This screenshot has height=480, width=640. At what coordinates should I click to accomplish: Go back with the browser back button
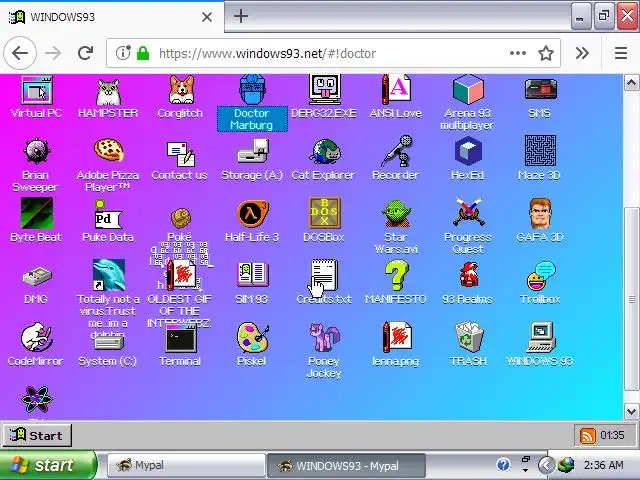click(x=20, y=53)
